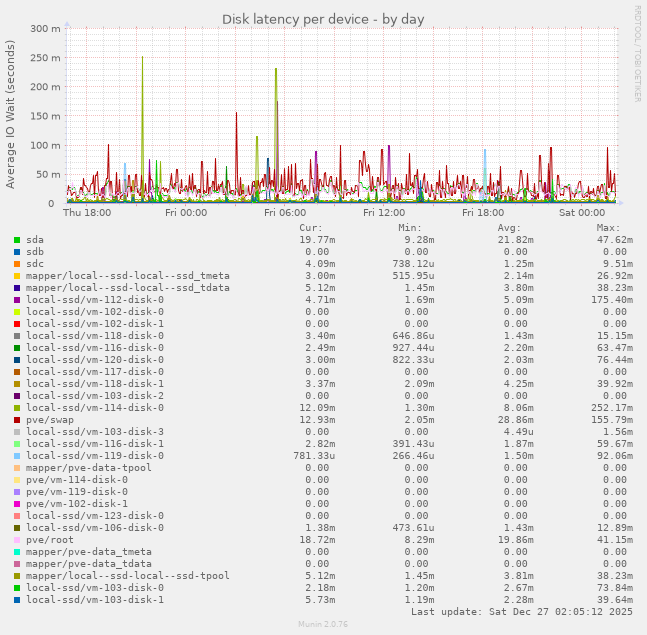Click 'local-ssd/vm-103-disk-2' legend label
The image size is (647, 635).
(x=95, y=395)
